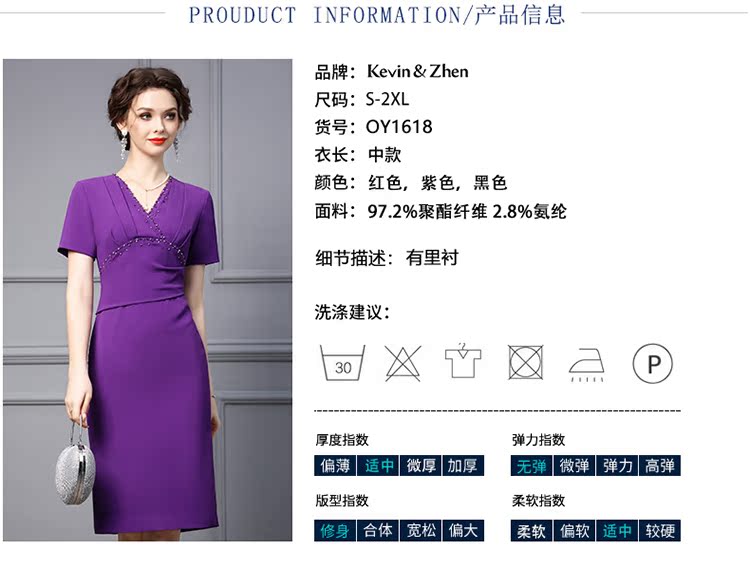750x570 pixels.
Task: Click the circled P dry-clean icon
Action: tap(653, 363)
